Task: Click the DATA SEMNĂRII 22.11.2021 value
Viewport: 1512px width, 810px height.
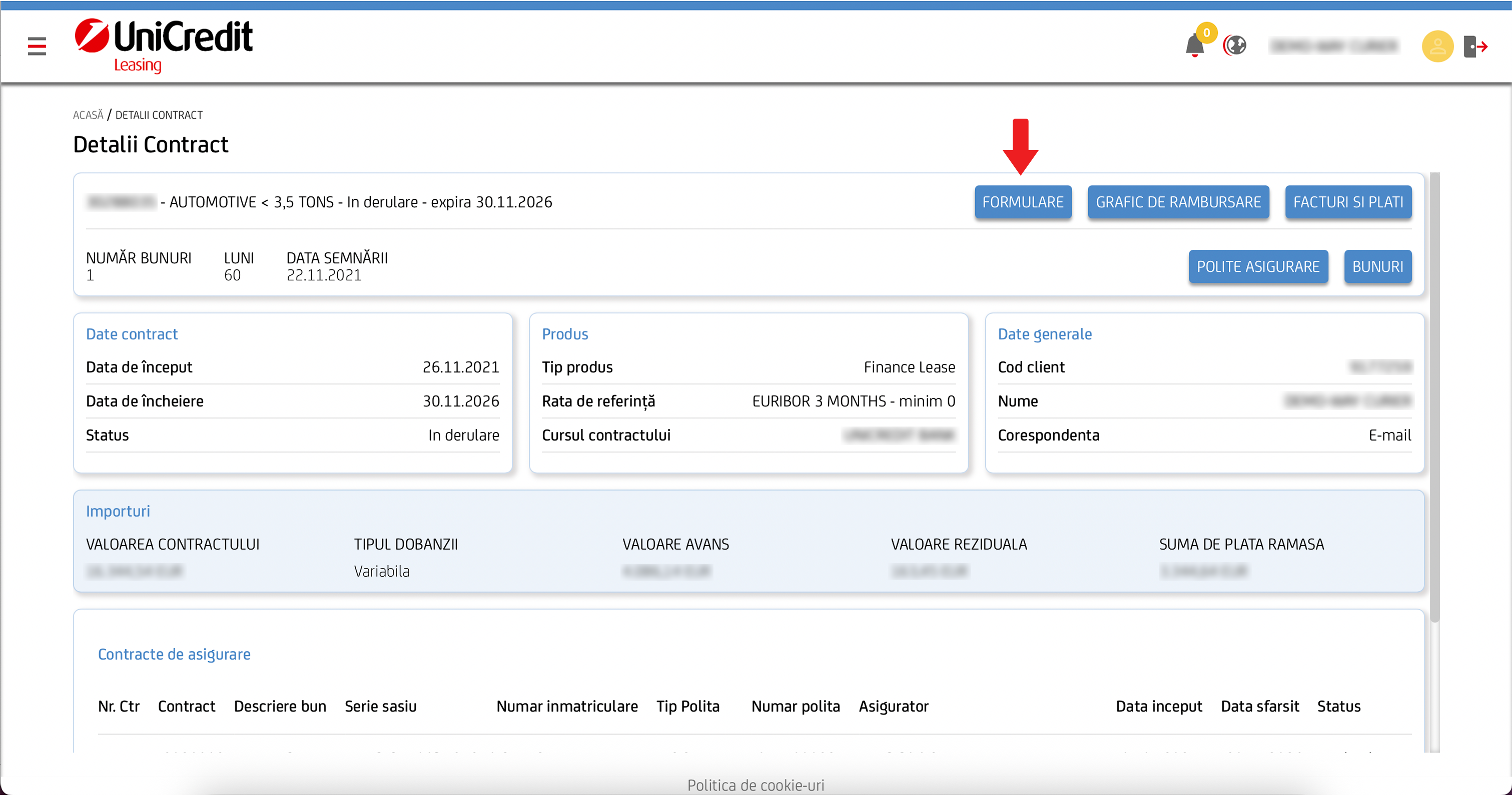Action: click(323, 275)
